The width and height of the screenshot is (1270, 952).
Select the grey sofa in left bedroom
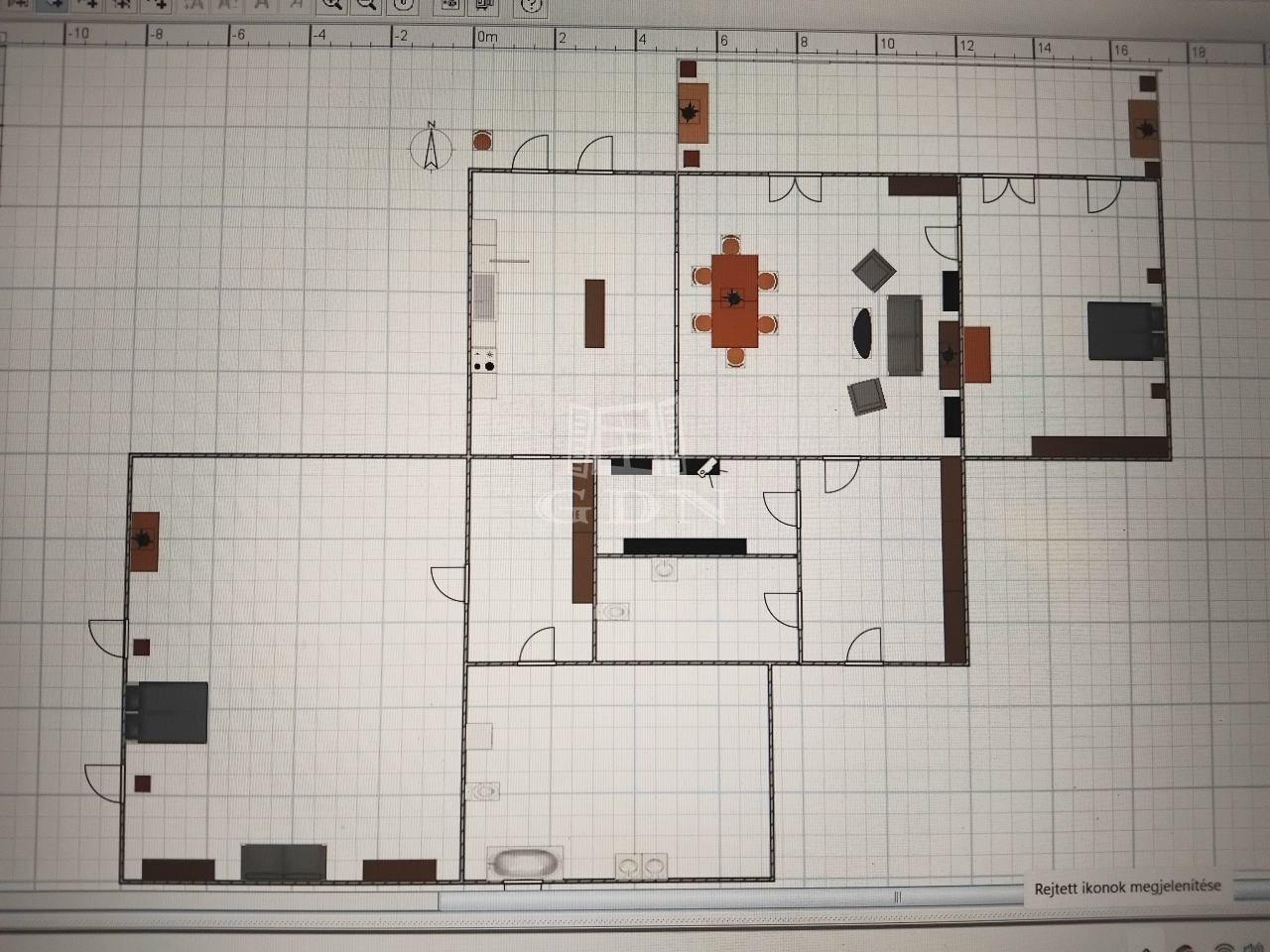[284, 863]
